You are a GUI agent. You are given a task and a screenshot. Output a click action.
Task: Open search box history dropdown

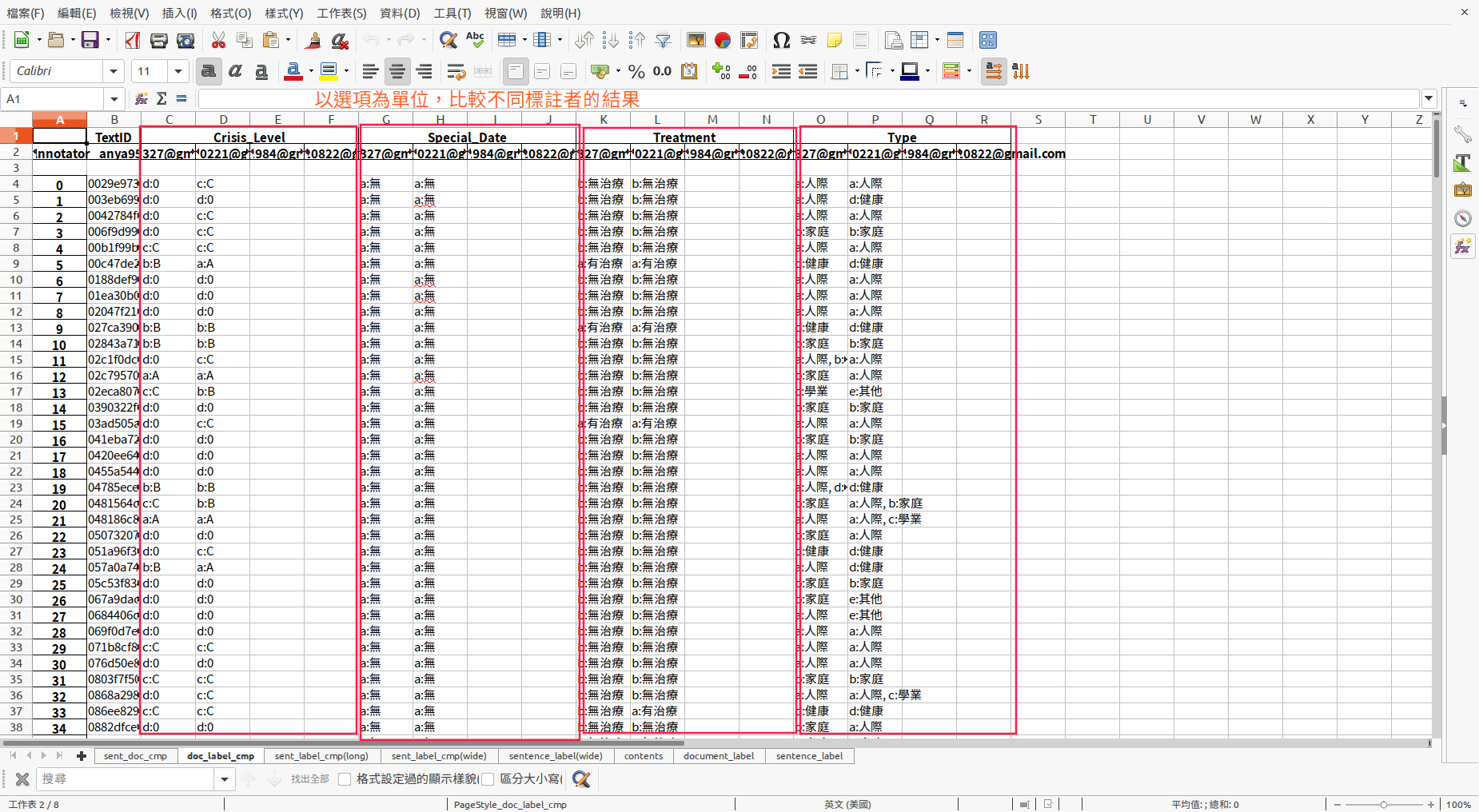point(225,779)
